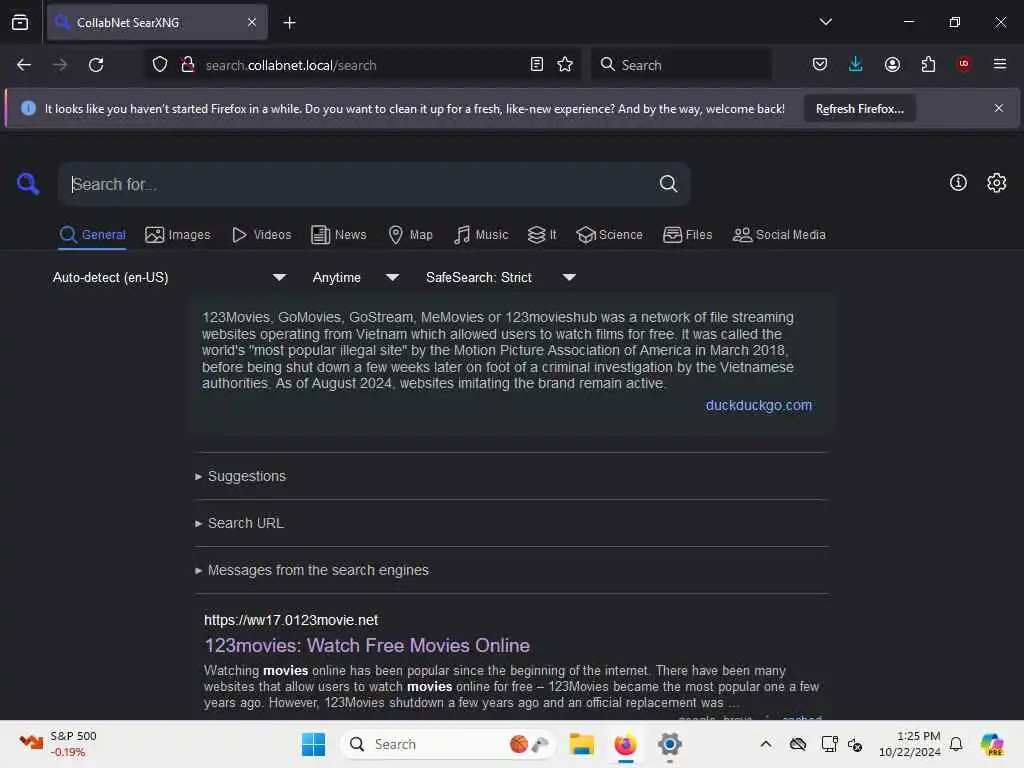
Task: Click Refresh Firefox button
Action: coord(859,109)
